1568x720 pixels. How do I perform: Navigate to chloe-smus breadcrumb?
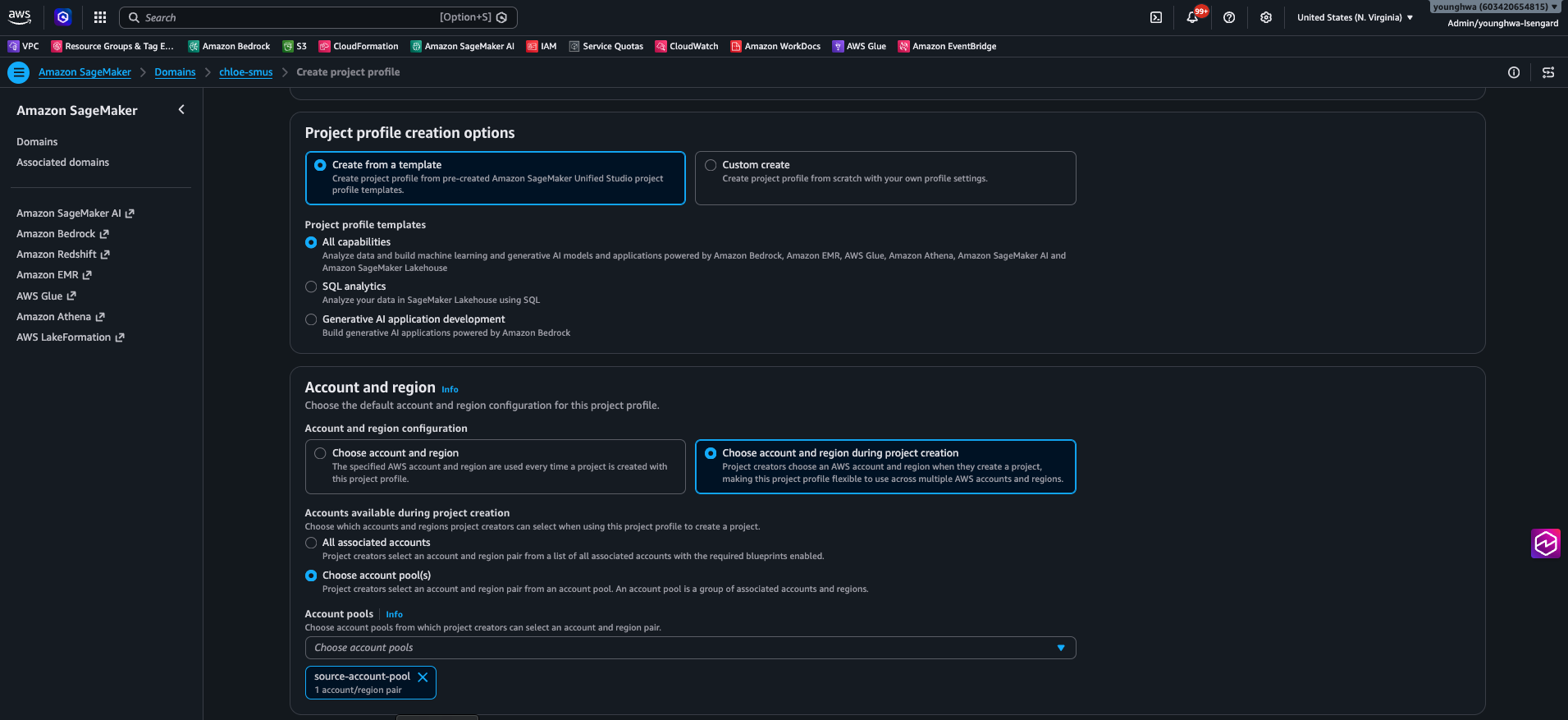[x=245, y=72]
